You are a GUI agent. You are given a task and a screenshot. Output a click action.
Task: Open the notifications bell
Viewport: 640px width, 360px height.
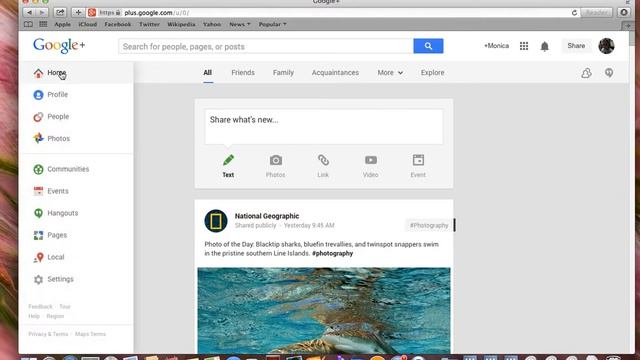[x=544, y=47]
